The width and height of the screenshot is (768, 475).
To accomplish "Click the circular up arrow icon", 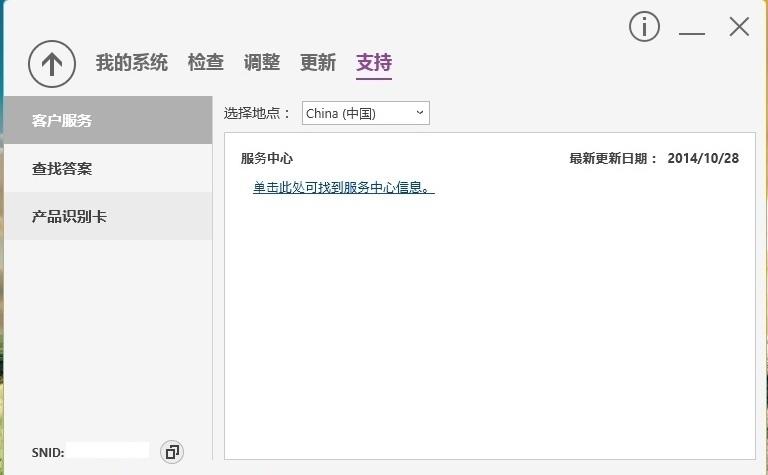I will click(52, 64).
